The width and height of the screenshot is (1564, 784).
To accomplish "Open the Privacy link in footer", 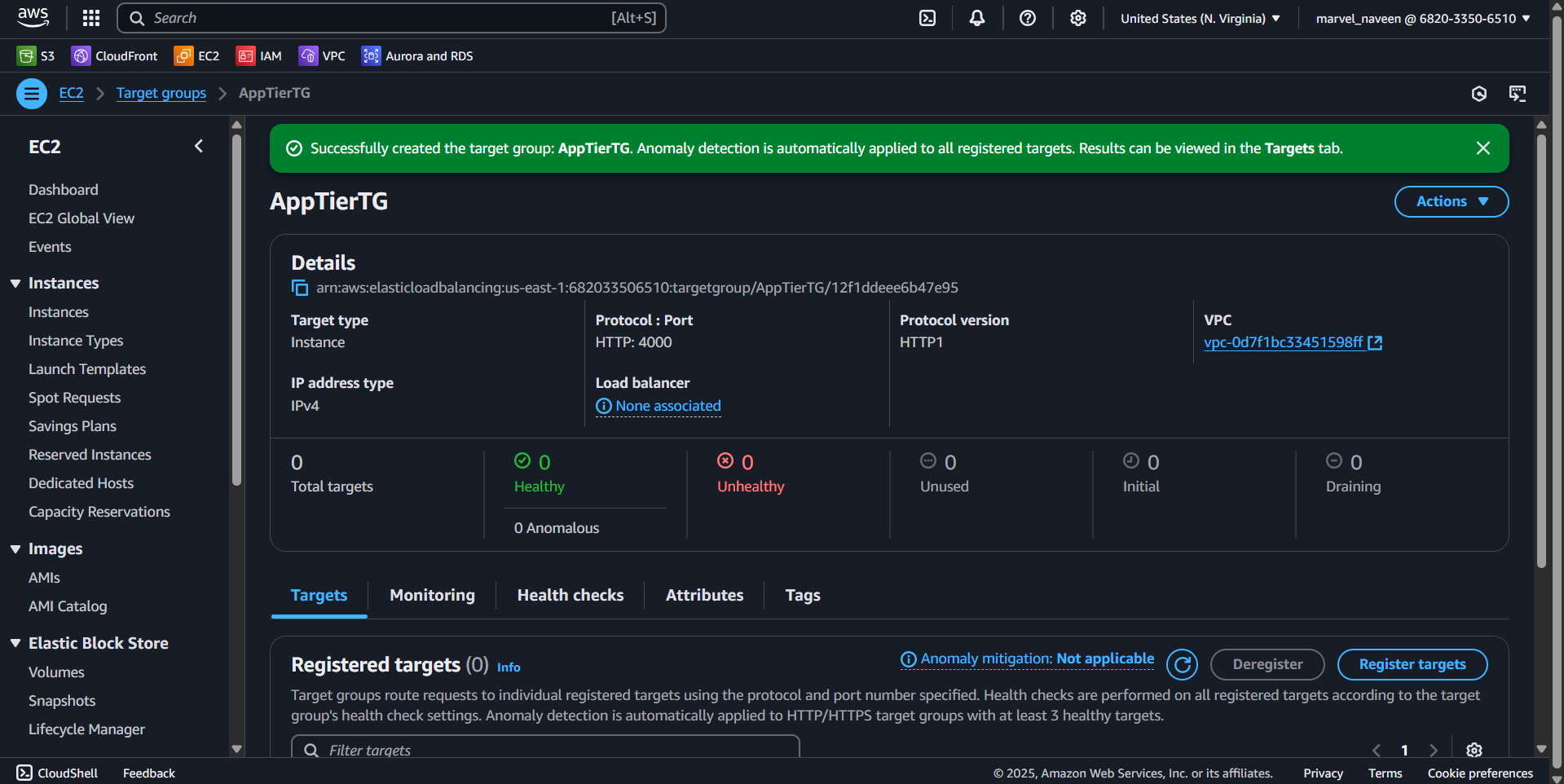I will click(x=1323, y=773).
